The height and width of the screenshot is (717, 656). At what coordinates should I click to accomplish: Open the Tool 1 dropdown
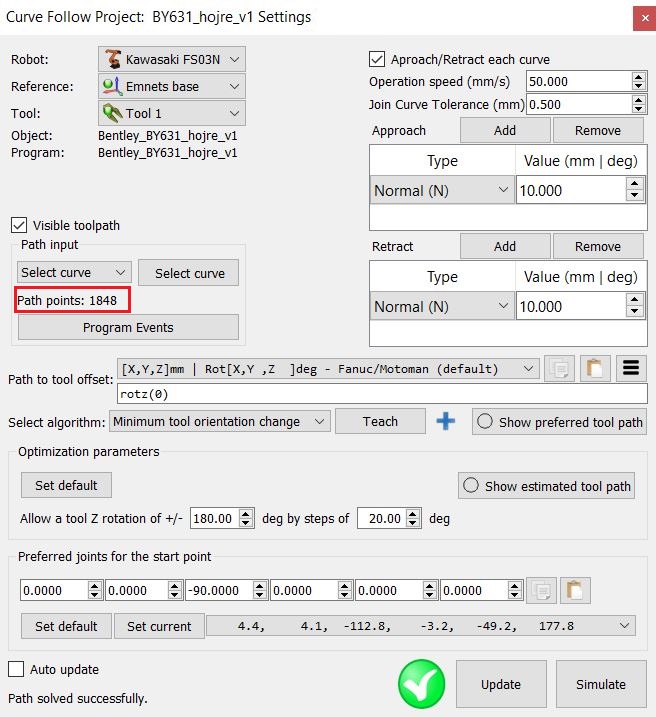171,113
